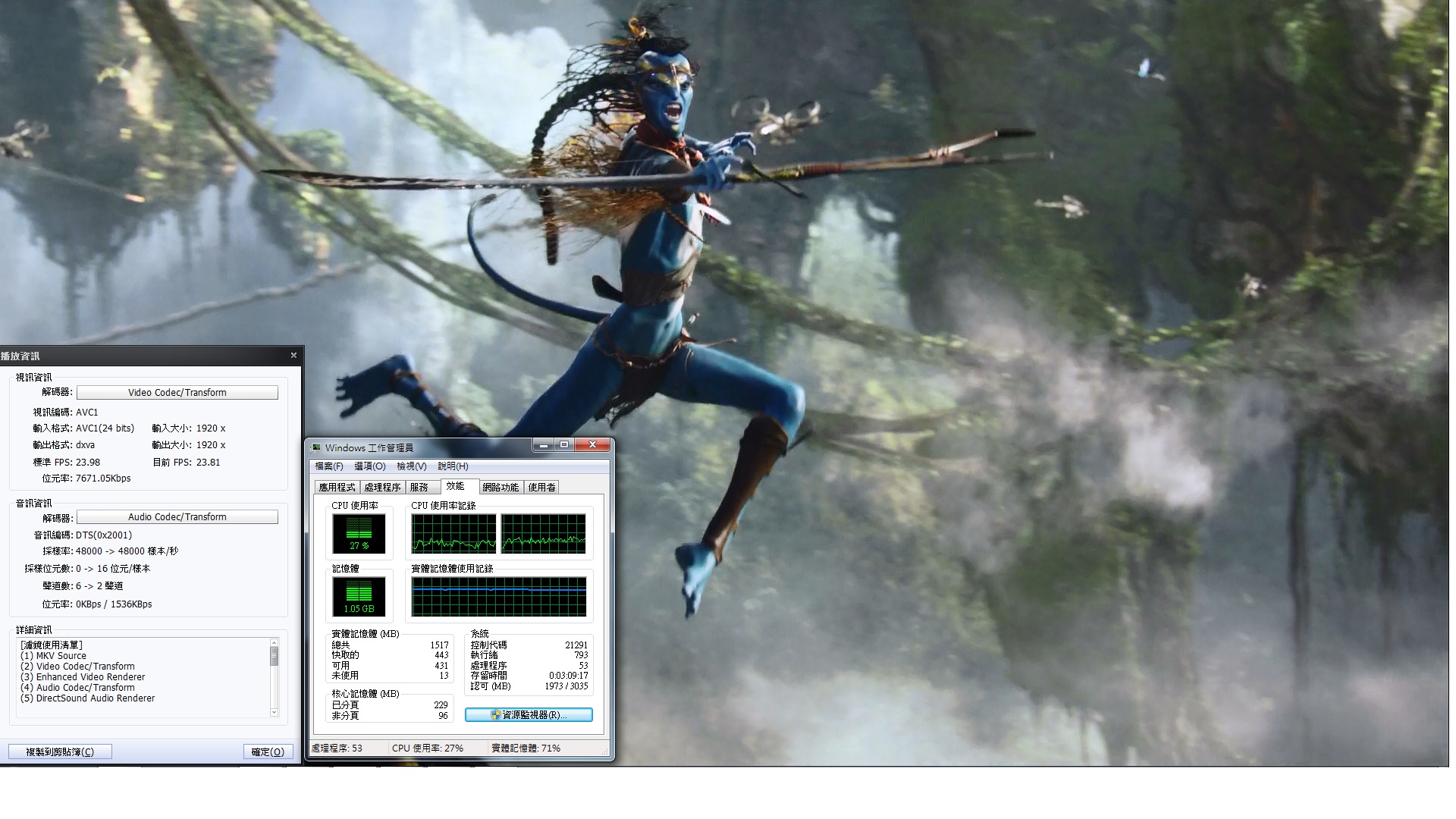
Task: Open the 檢視(V) menu
Action: (411, 466)
